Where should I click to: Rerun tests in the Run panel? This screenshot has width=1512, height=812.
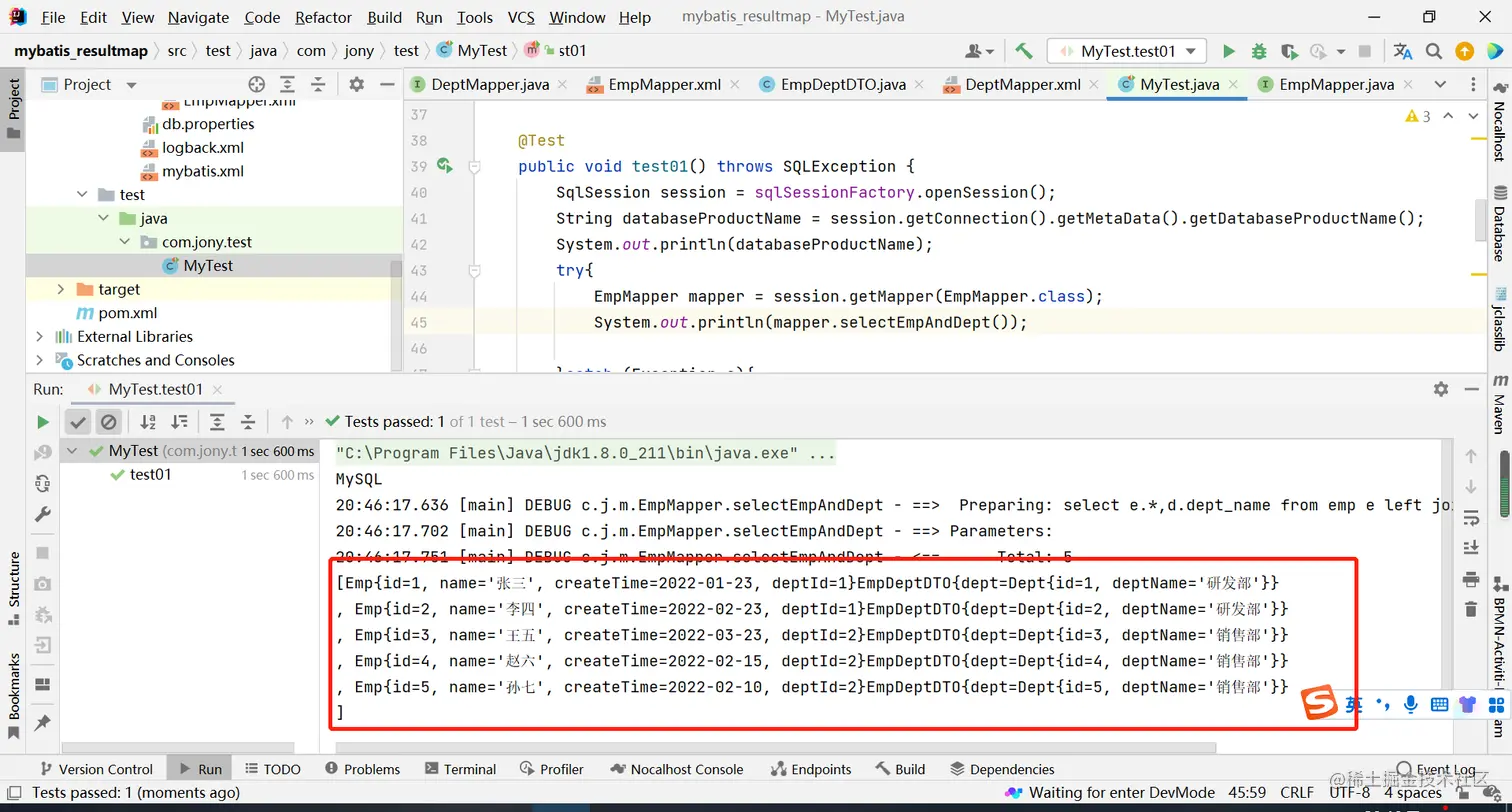pyautogui.click(x=43, y=422)
